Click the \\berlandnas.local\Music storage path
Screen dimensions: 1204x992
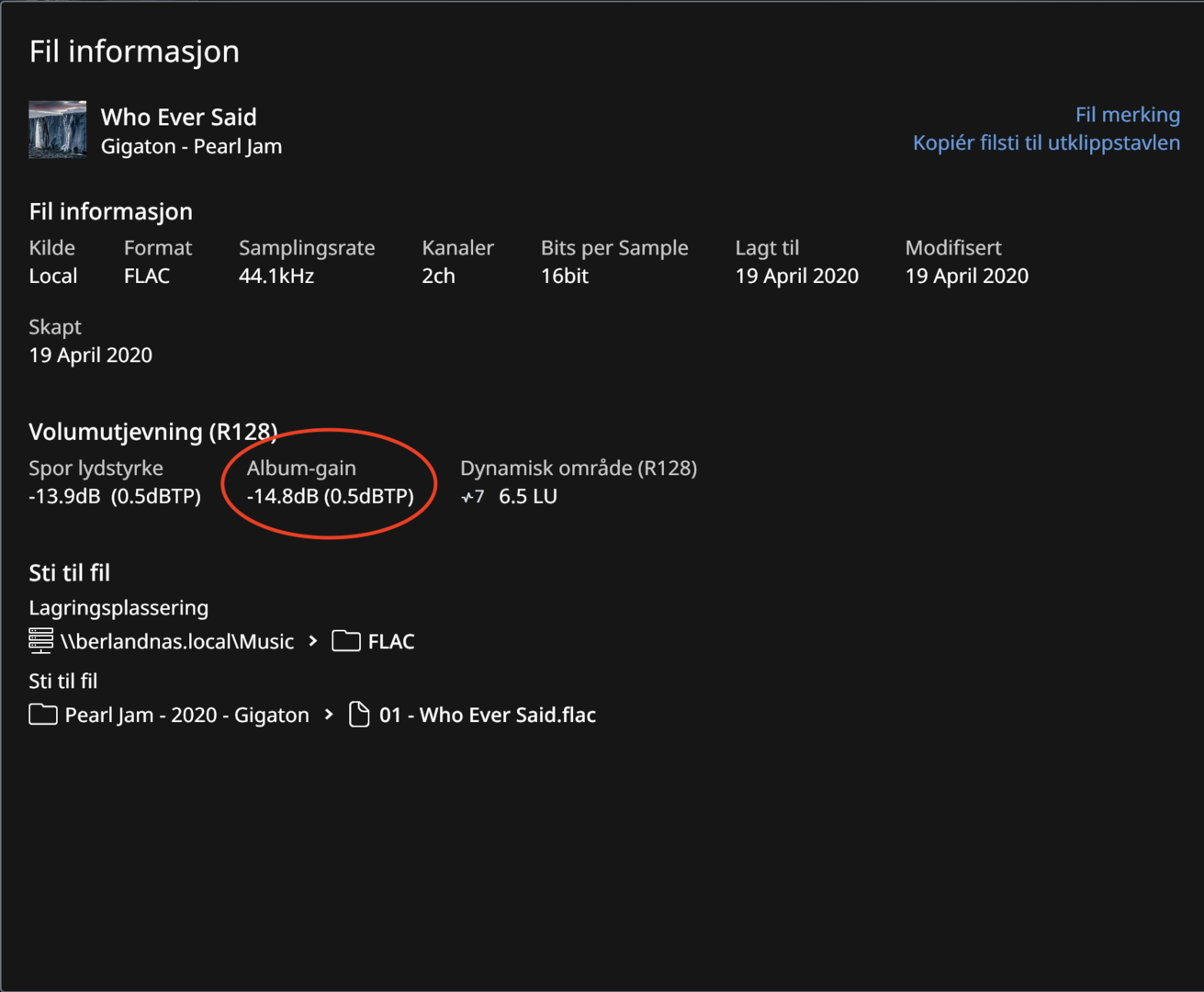177,641
